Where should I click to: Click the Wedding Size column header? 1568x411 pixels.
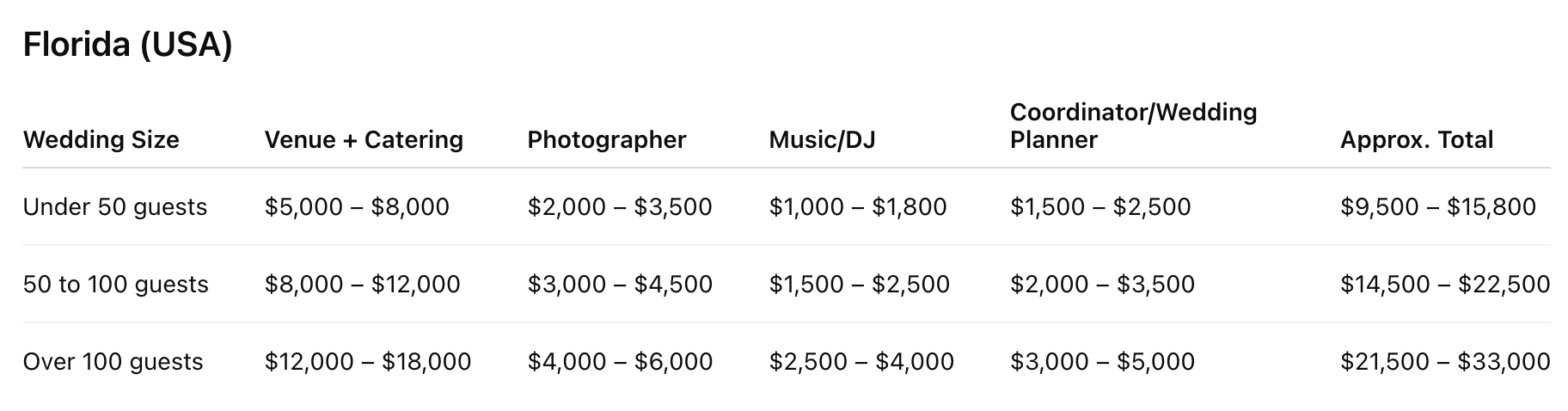tap(101, 139)
